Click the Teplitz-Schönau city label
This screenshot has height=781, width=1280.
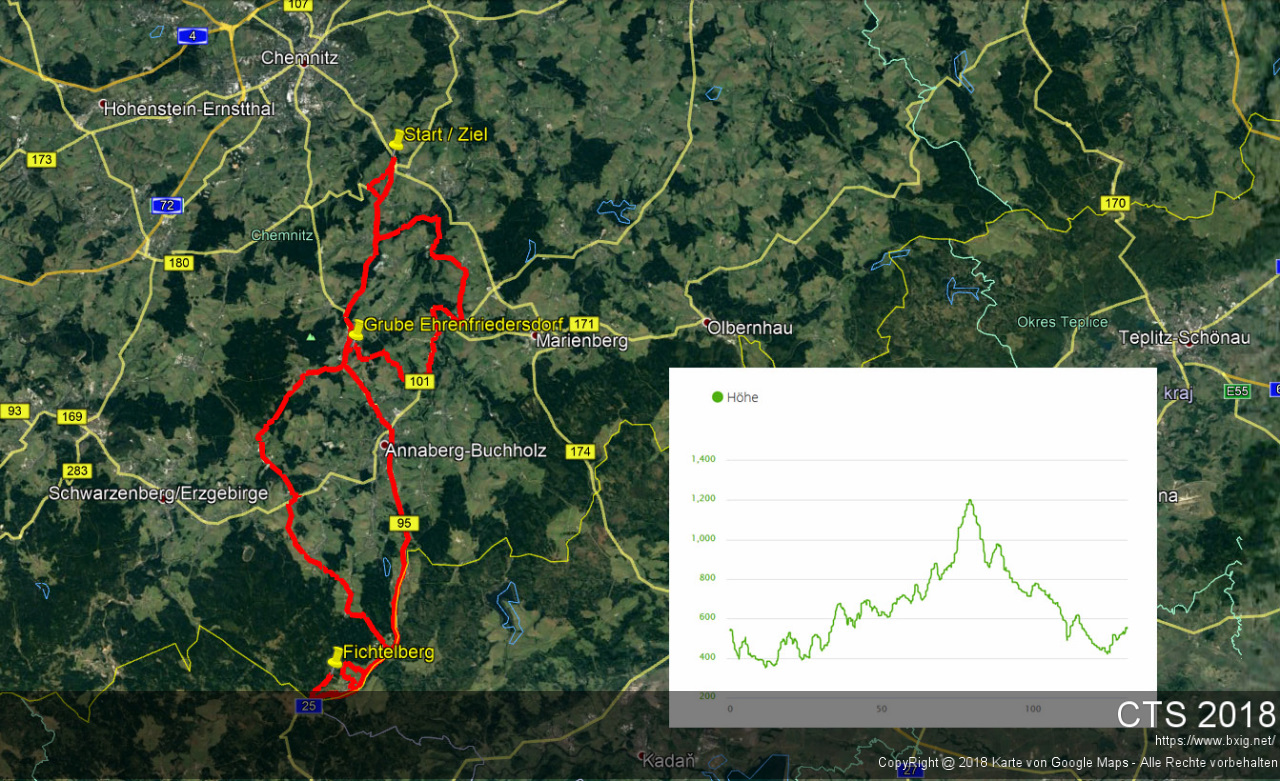(1186, 337)
